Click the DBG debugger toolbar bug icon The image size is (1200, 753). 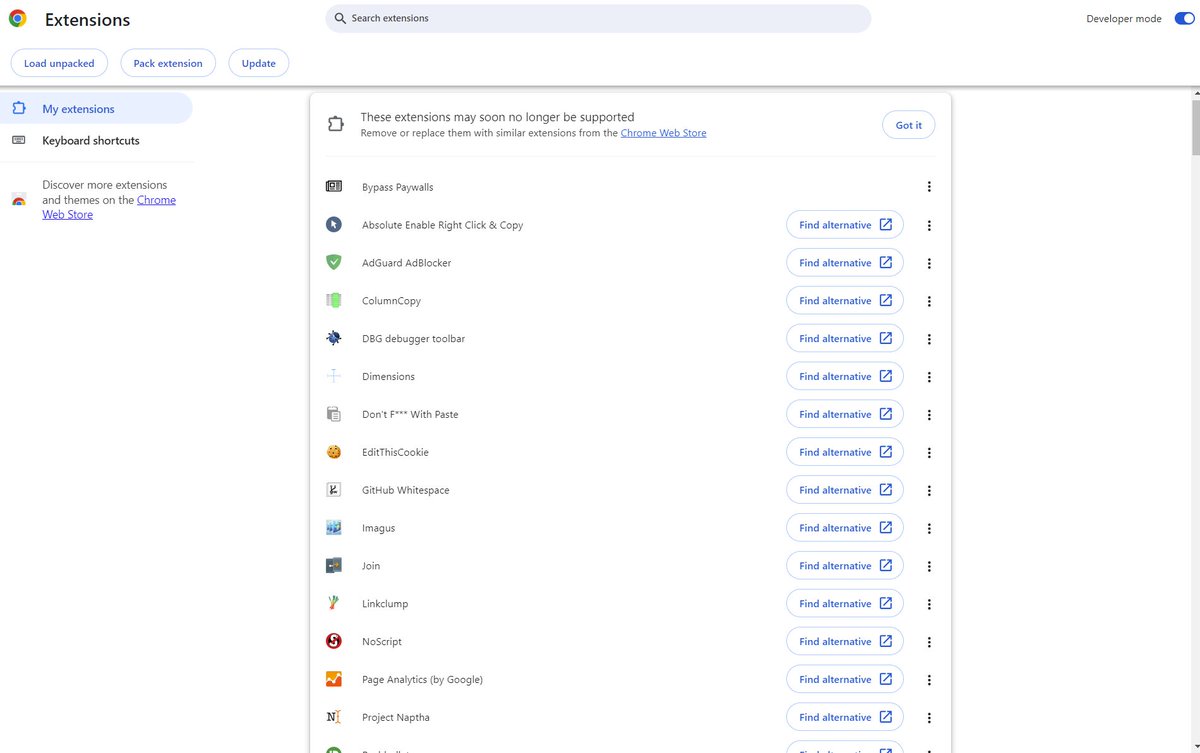334,339
